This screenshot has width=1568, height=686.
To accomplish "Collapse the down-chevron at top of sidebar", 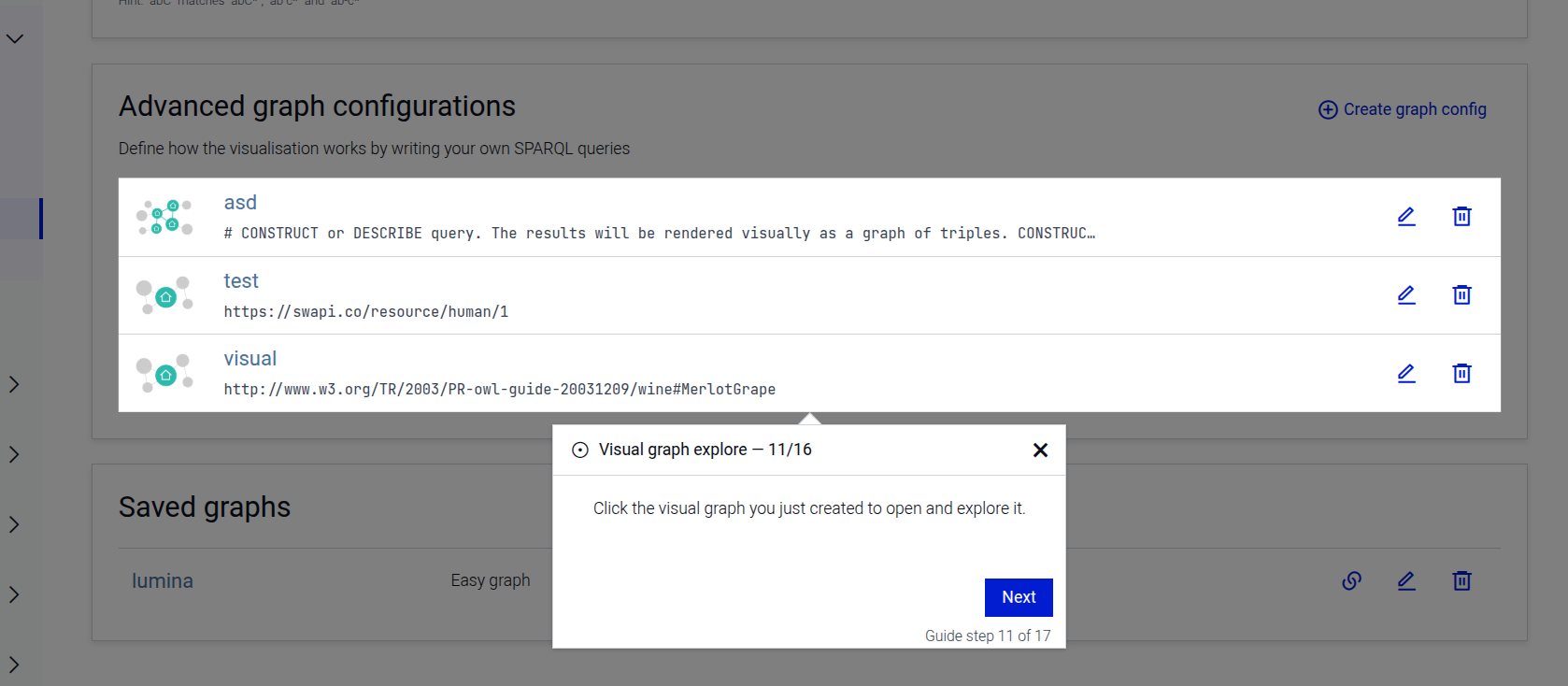I will point(15,38).
